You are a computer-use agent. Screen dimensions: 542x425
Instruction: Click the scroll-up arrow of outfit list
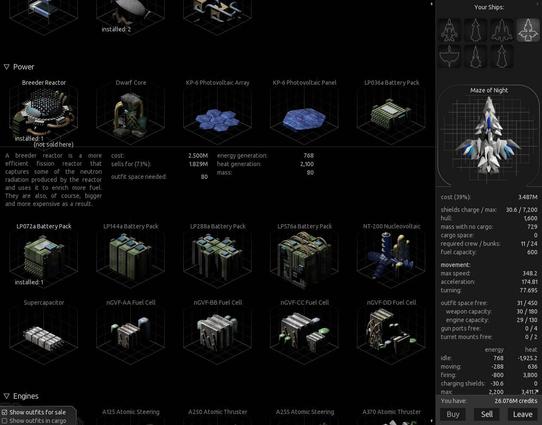[431, 4]
